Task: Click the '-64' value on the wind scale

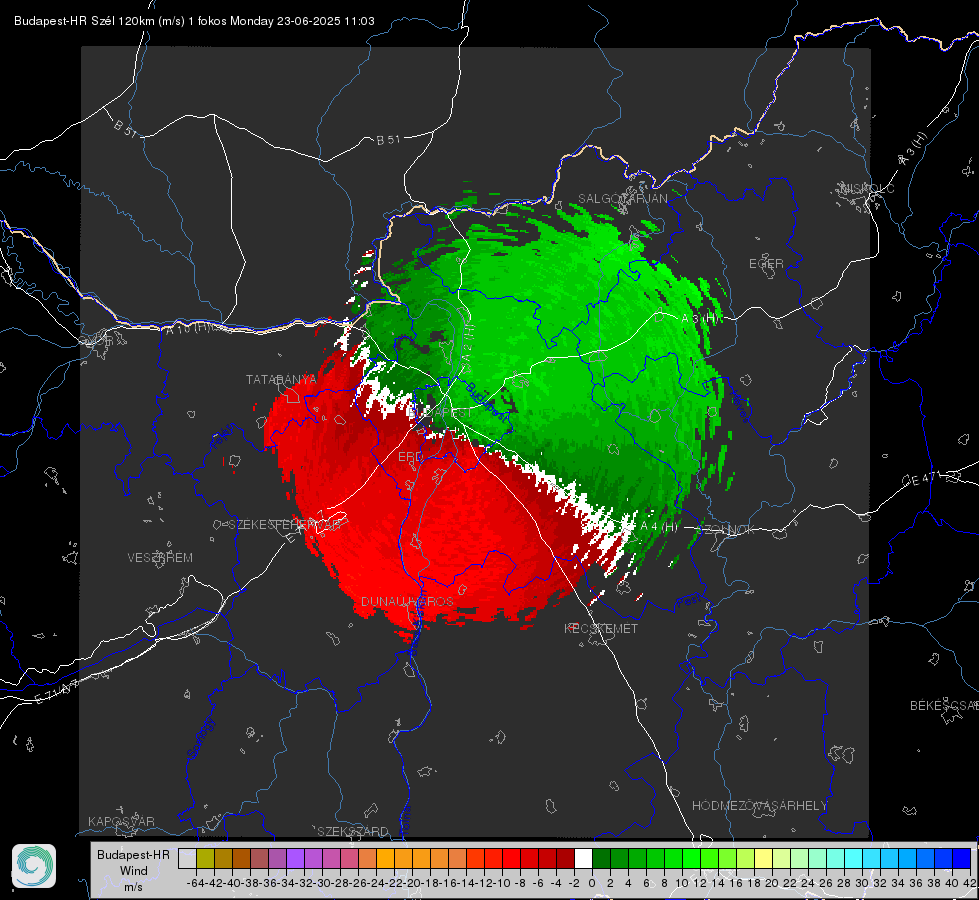Action: 195,883
